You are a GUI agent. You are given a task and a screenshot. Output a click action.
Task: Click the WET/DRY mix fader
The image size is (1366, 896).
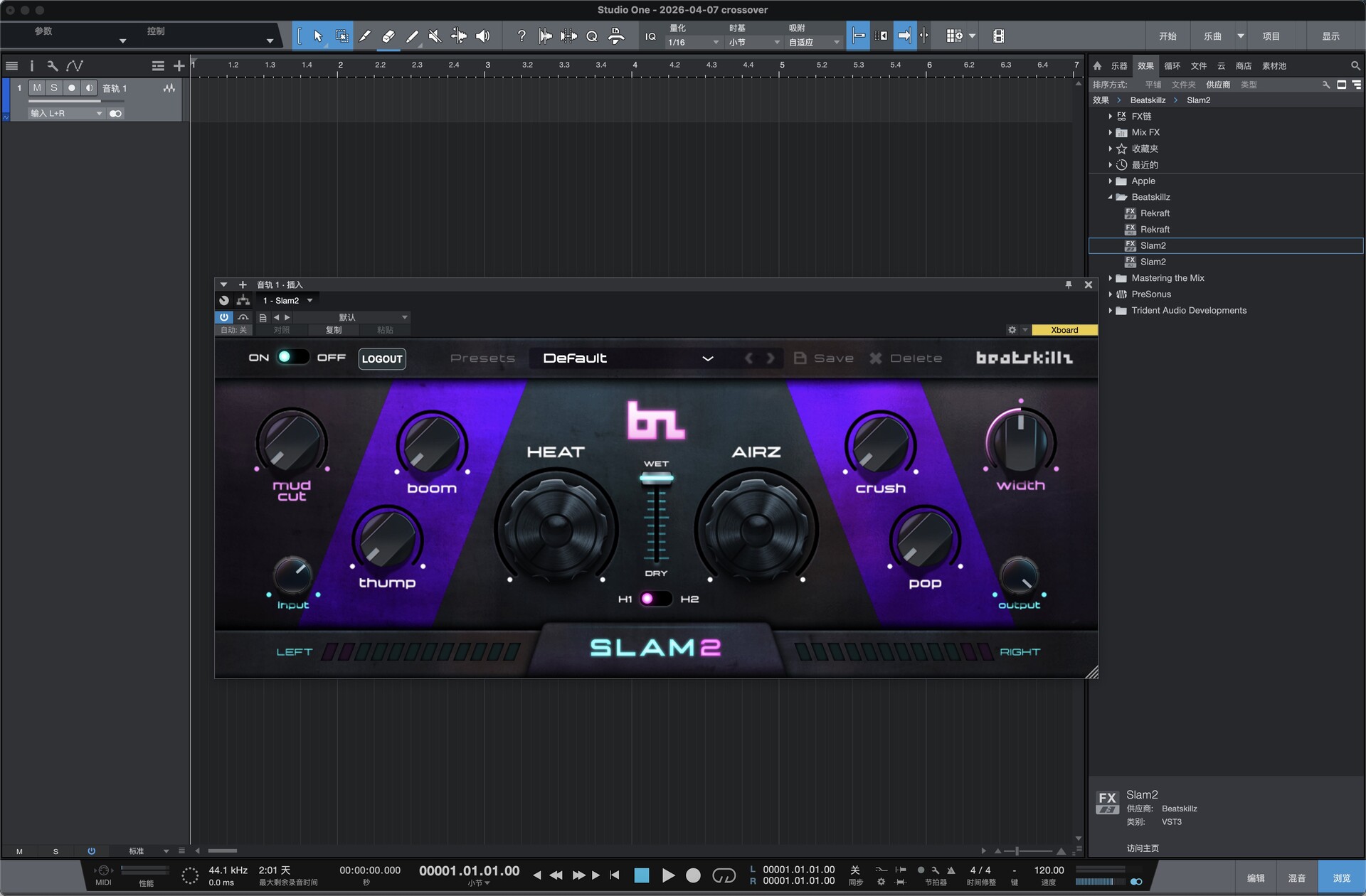coord(656,479)
